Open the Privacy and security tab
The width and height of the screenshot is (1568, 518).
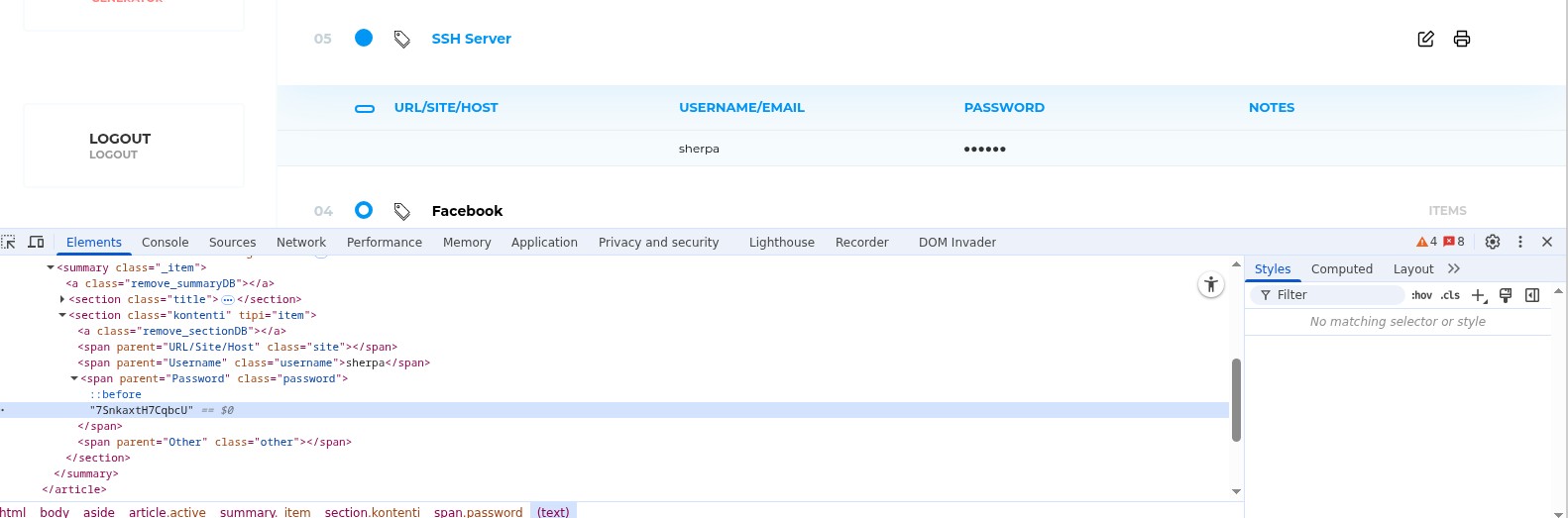658,242
